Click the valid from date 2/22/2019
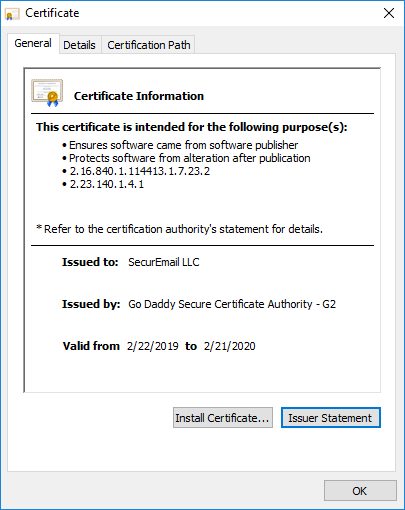405x510 pixels. click(x=153, y=346)
